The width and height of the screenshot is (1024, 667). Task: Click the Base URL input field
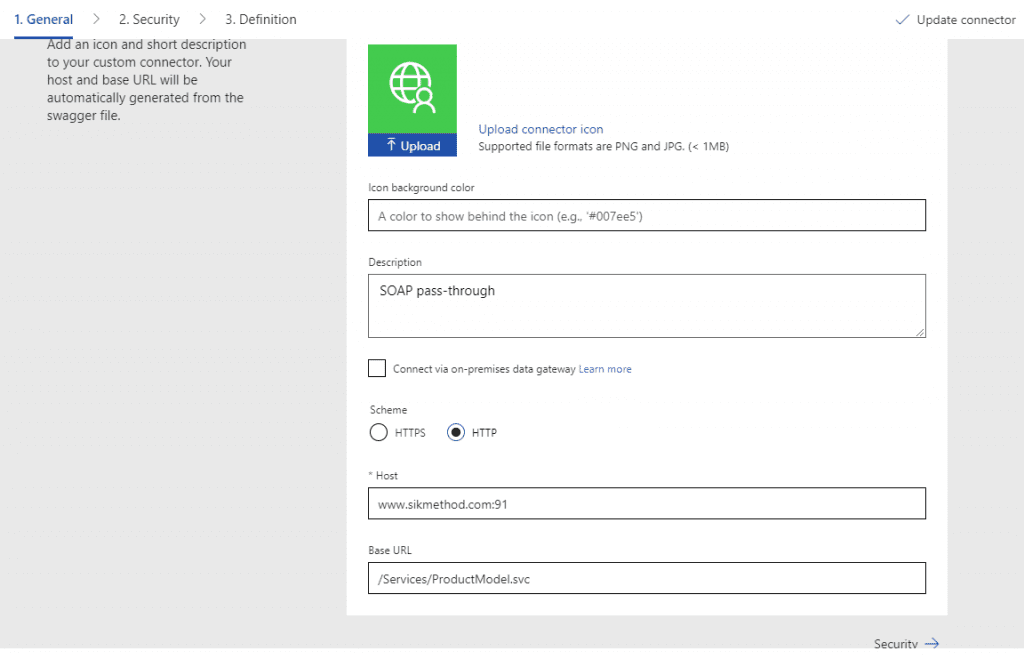(646, 578)
